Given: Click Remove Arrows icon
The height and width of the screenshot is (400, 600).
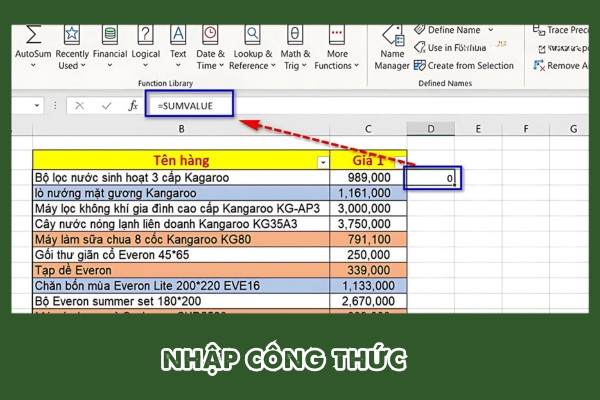Looking at the screenshot, I should click(539, 65).
